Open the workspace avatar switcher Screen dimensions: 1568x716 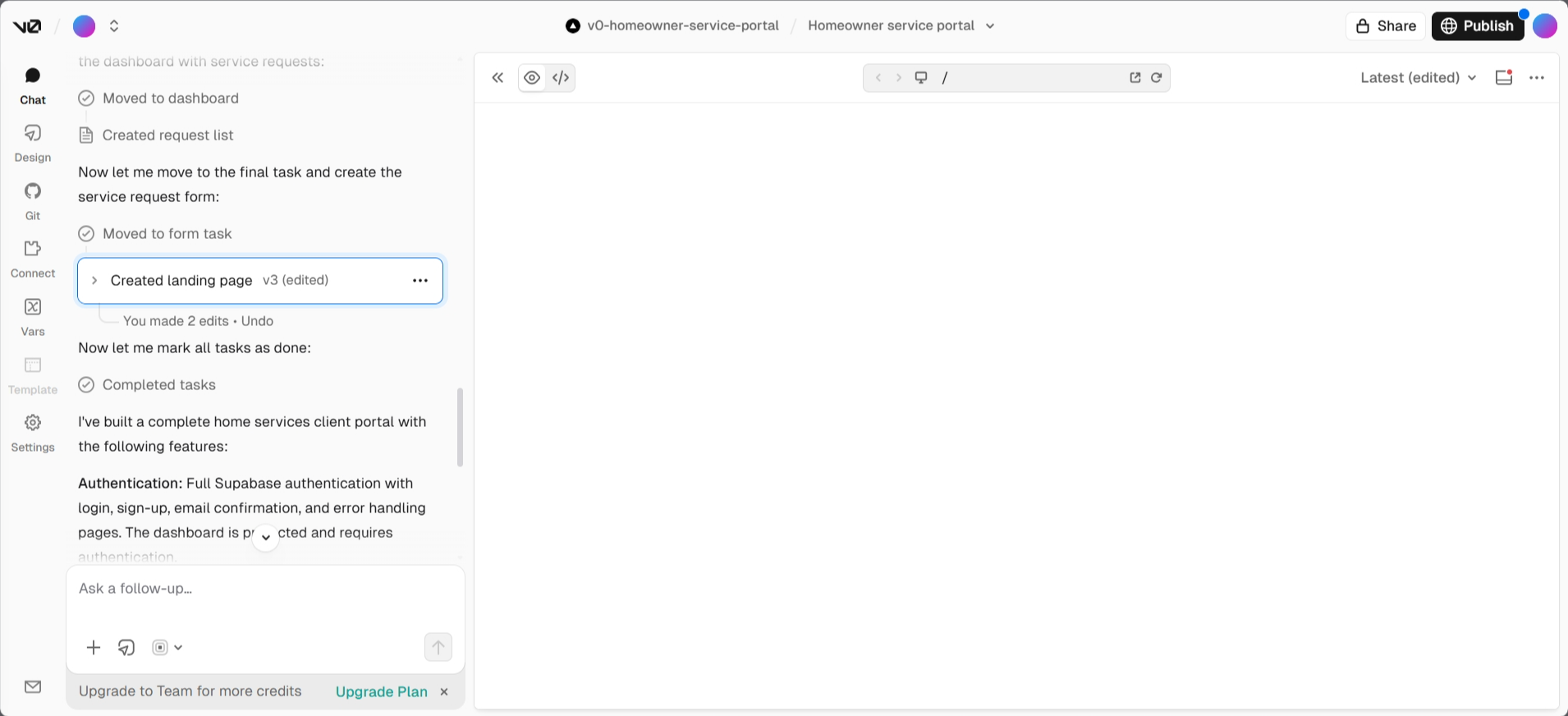84,26
